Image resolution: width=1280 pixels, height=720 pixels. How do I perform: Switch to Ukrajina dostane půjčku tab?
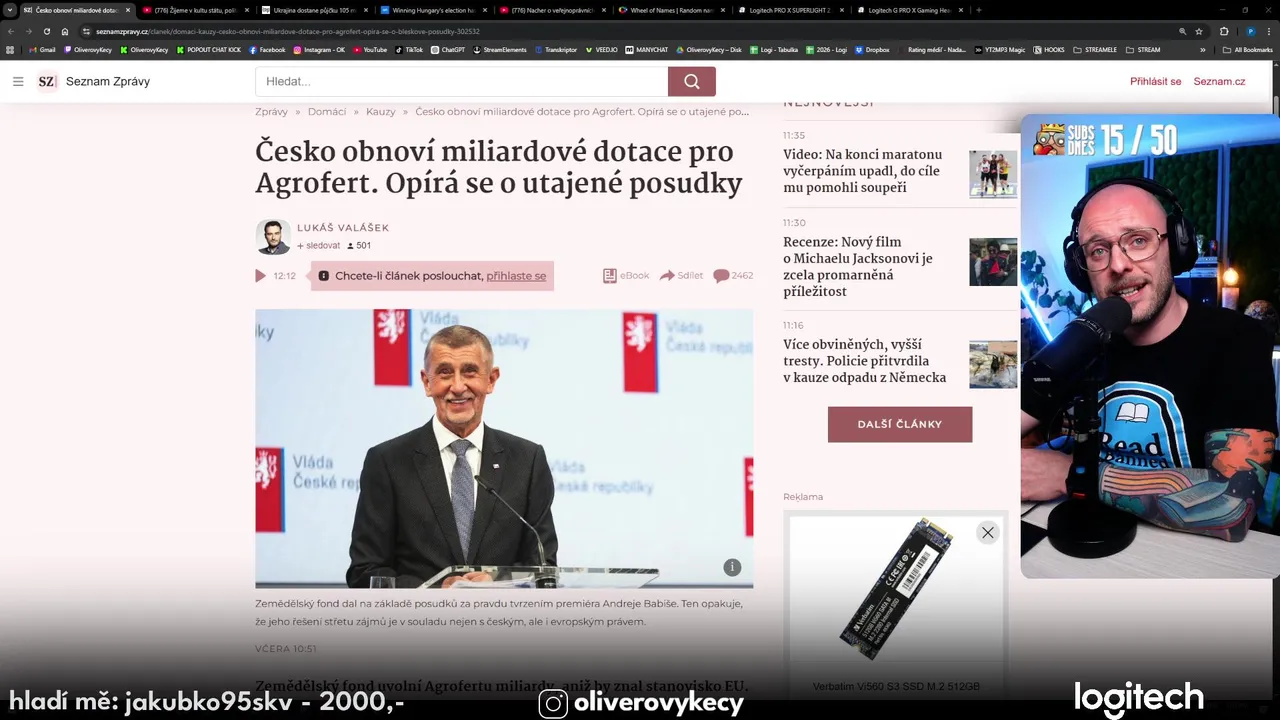coord(314,10)
